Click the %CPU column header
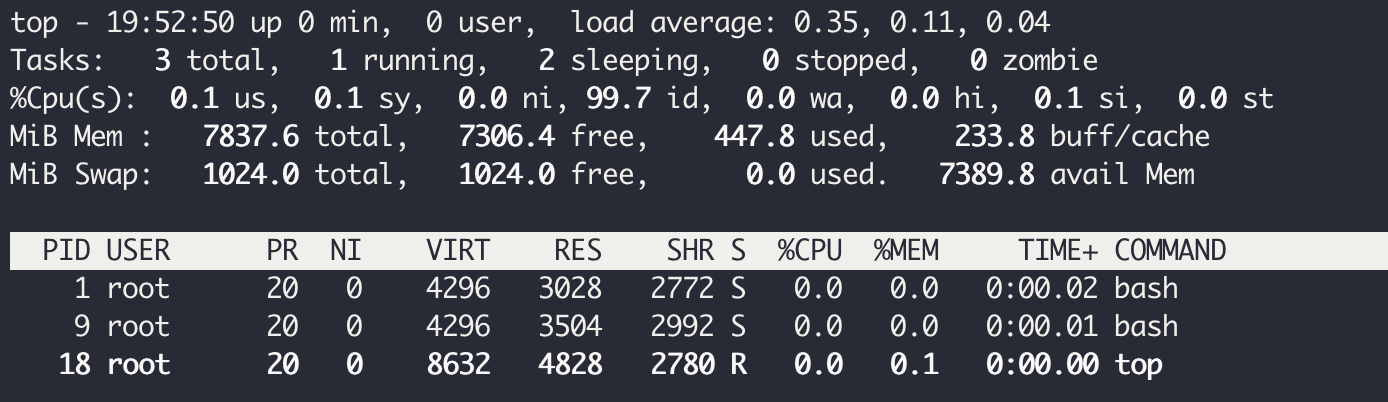Image resolution: width=1388 pixels, height=402 pixels. point(810,250)
